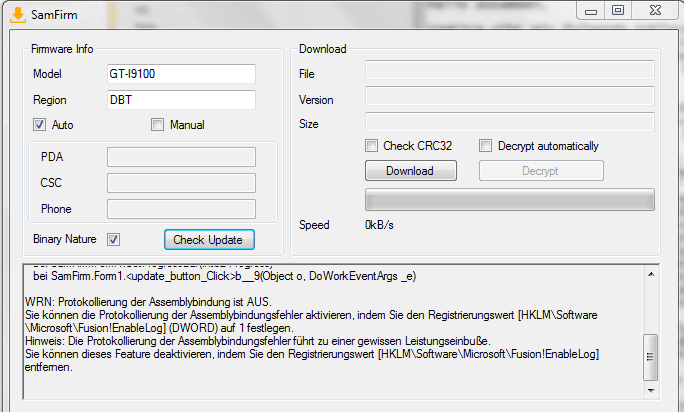Click the log scrollbar down arrow
This screenshot has height=412, width=684.
point(651,391)
